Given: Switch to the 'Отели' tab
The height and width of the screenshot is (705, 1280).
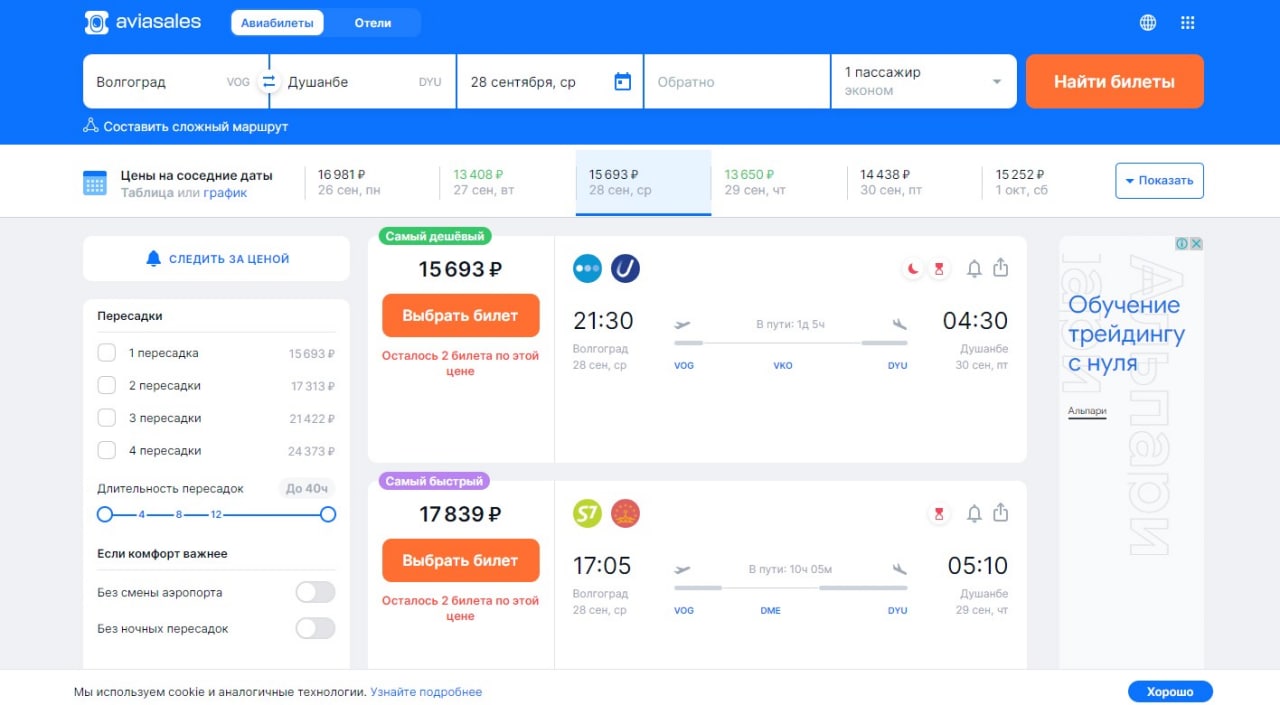Looking at the screenshot, I should click(372, 23).
